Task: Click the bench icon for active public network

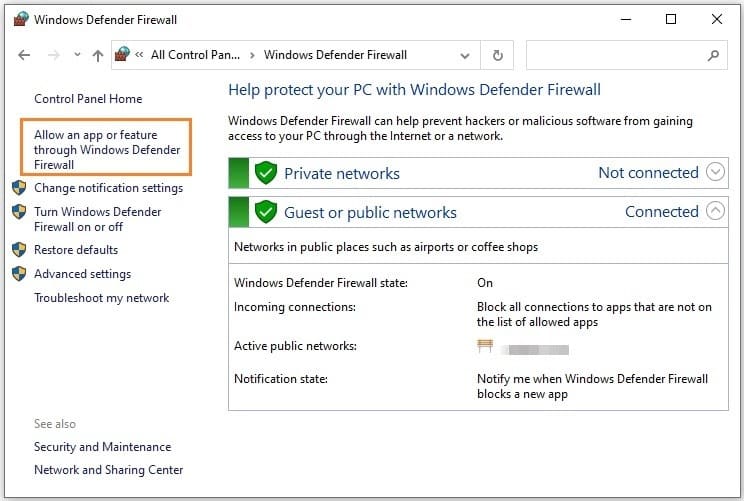Action: [x=485, y=346]
